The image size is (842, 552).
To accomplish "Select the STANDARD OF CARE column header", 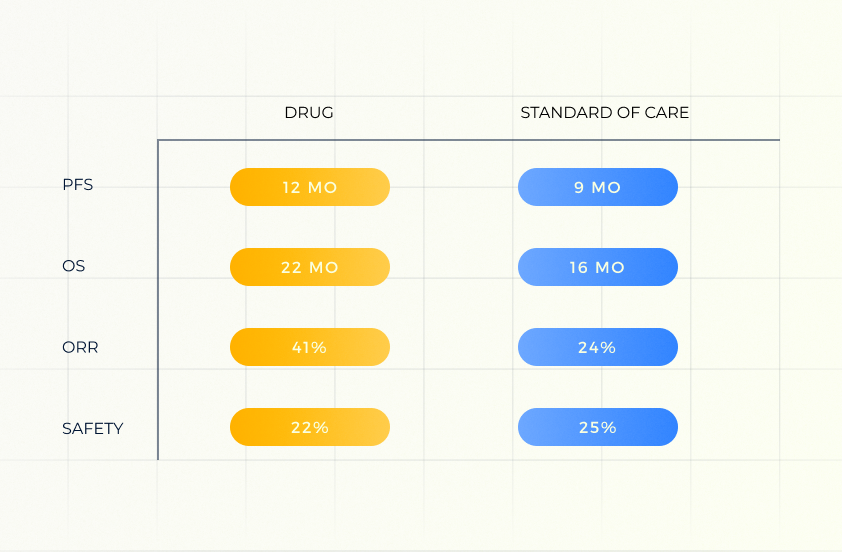I will click(604, 112).
